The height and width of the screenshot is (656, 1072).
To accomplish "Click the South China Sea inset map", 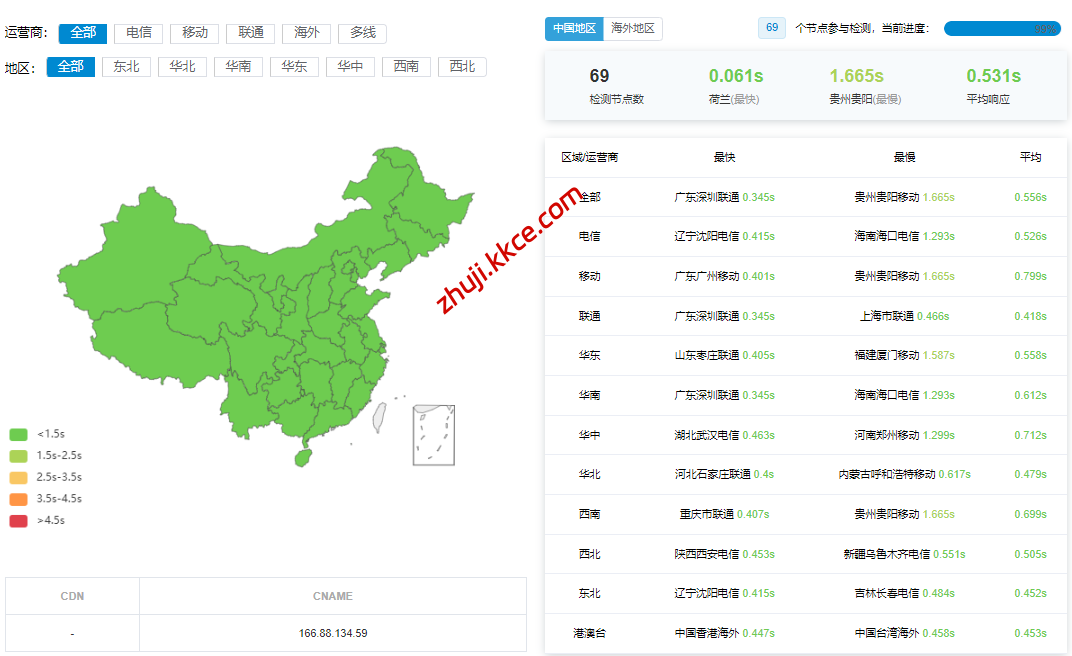I will coord(433,435).
